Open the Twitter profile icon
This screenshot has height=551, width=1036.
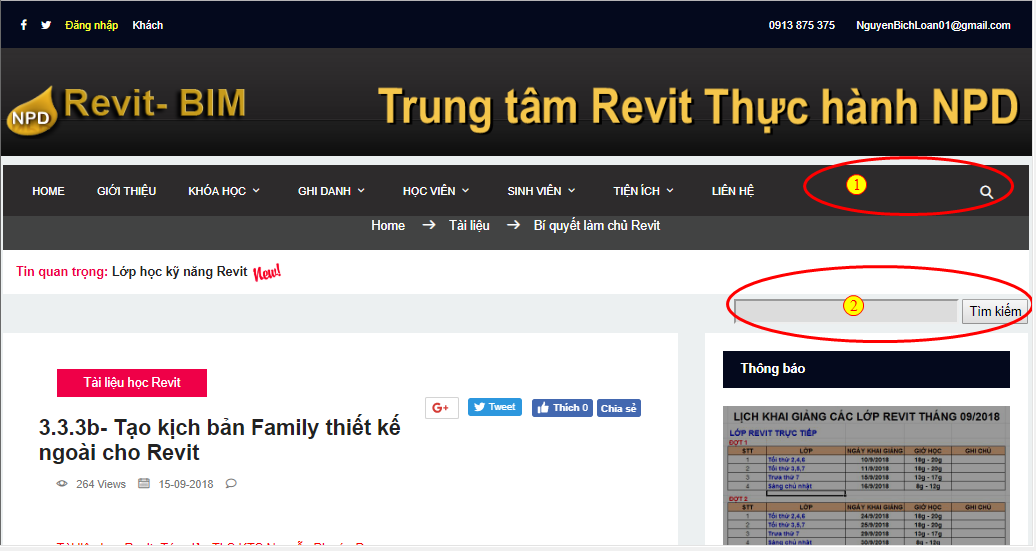tap(46, 25)
